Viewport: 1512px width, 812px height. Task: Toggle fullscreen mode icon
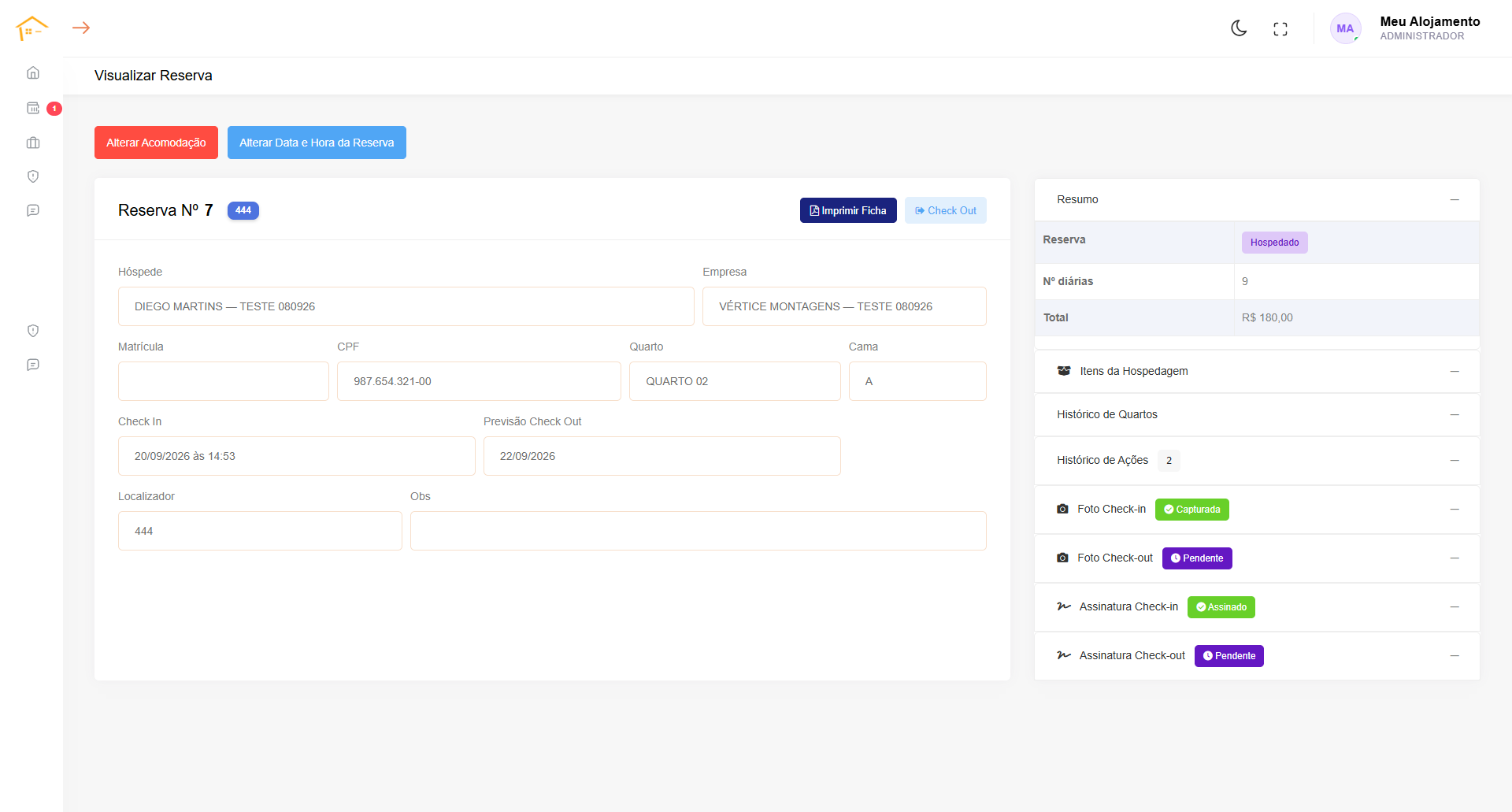click(1280, 29)
